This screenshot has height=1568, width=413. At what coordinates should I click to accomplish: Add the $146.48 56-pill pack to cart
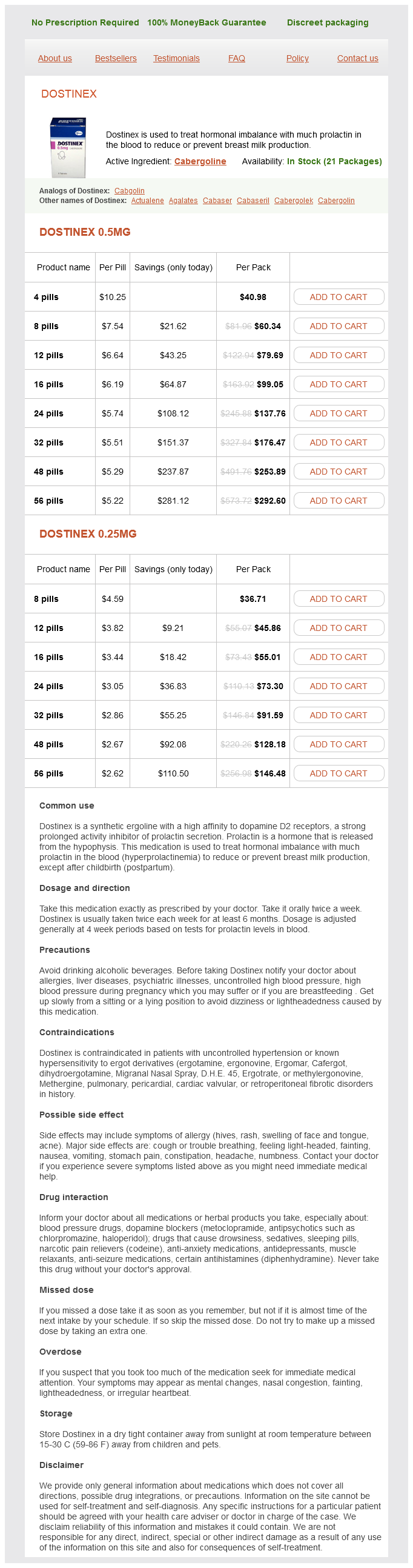(x=339, y=773)
